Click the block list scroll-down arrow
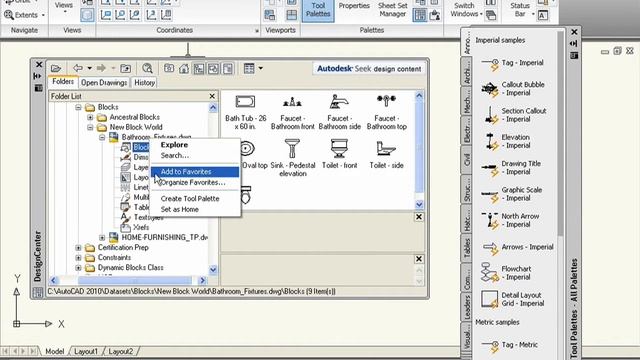This screenshot has width=640, height=360. click(419, 204)
